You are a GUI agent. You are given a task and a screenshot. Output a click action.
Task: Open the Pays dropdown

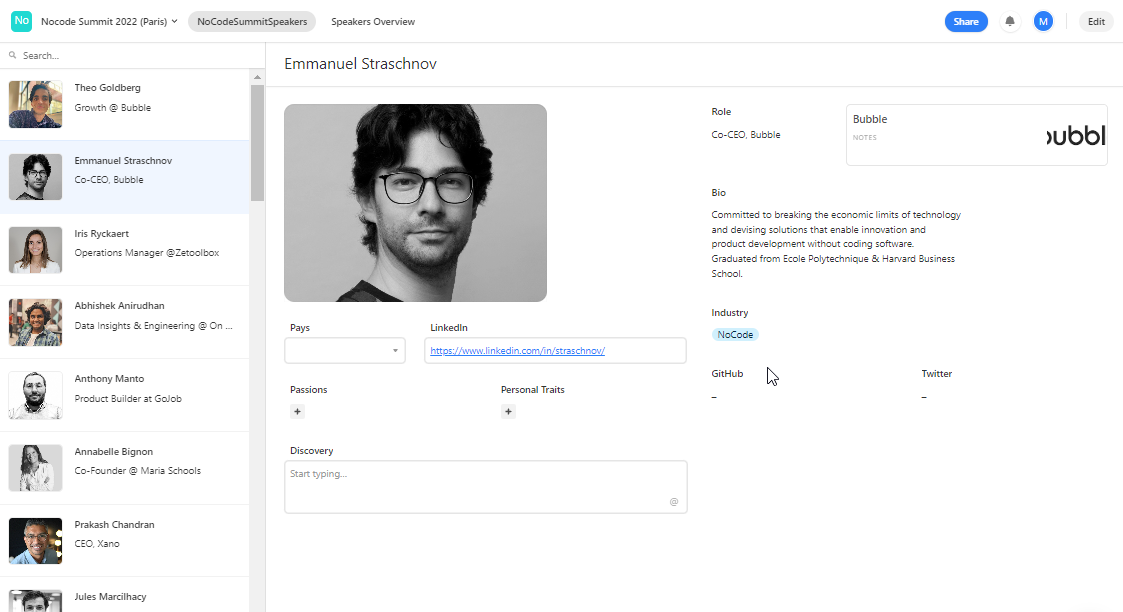tap(345, 350)
